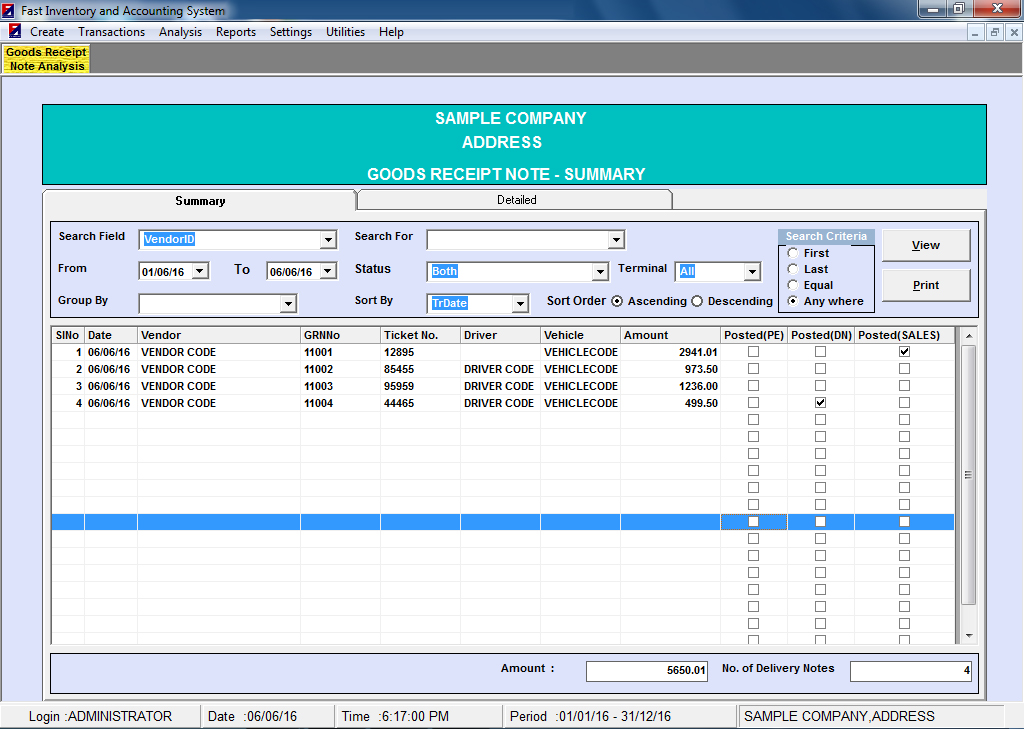This screenshot has height=729, width=1024.
Task: Open the Sort By TrDate dropdown
Action: (x=520, y=304)
